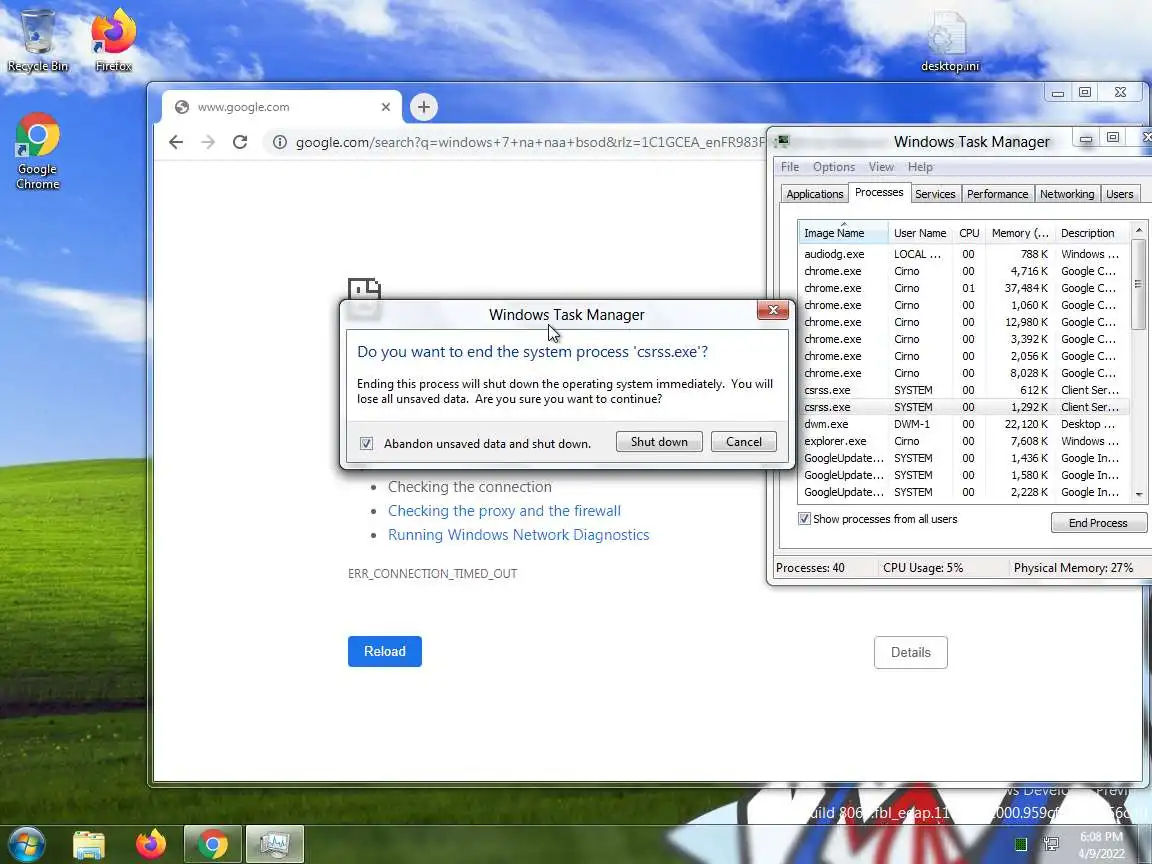Open the Google Chrome desktop shortcut
Viewport: 1152px width, 864px height.
(x=37, y=151)
